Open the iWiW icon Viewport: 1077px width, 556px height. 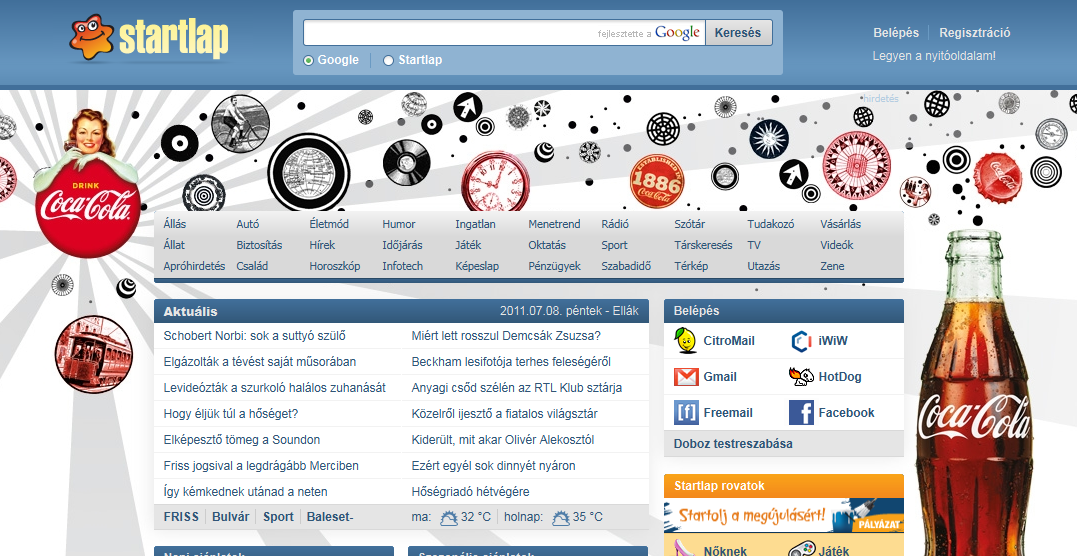pyautogui.click(x=801, y=340)
